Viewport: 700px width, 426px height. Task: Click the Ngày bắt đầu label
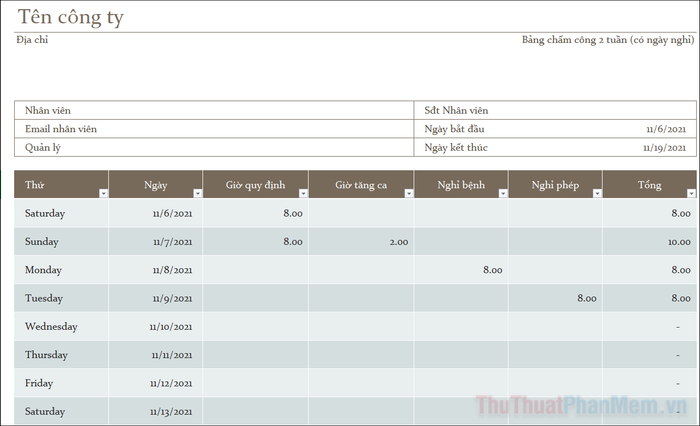[x=454, y=129]
